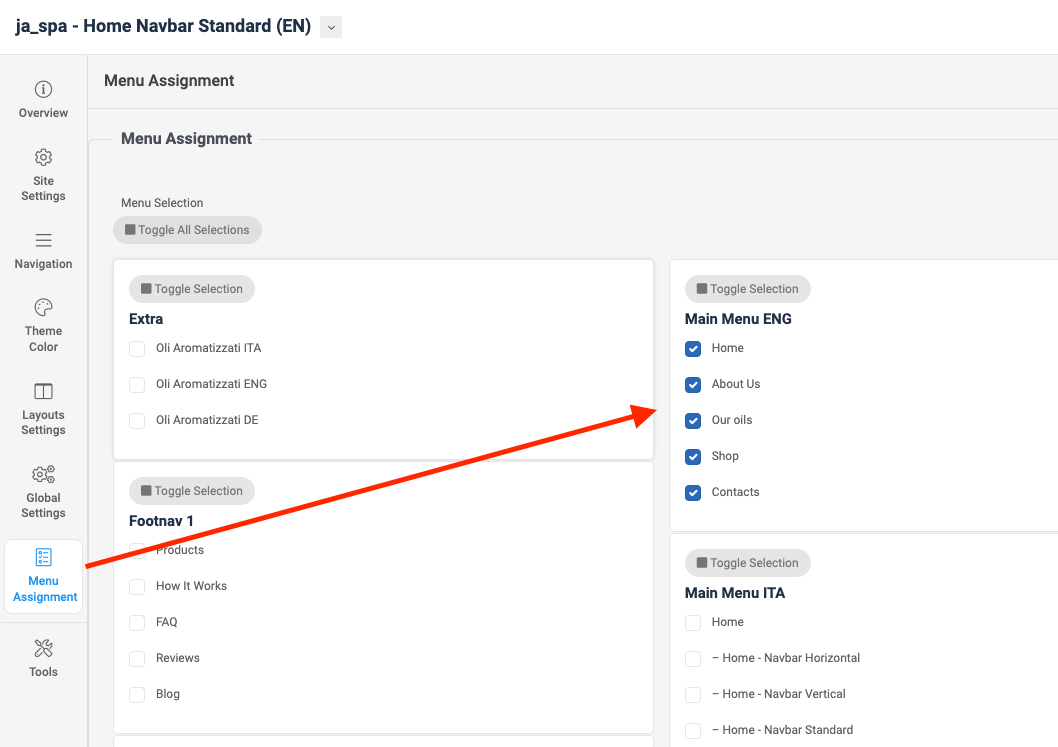Open Navigation hamburger icon
The width and height of the screenshot is (1058, 747).
pyautogui.click(x=43, y=241)
